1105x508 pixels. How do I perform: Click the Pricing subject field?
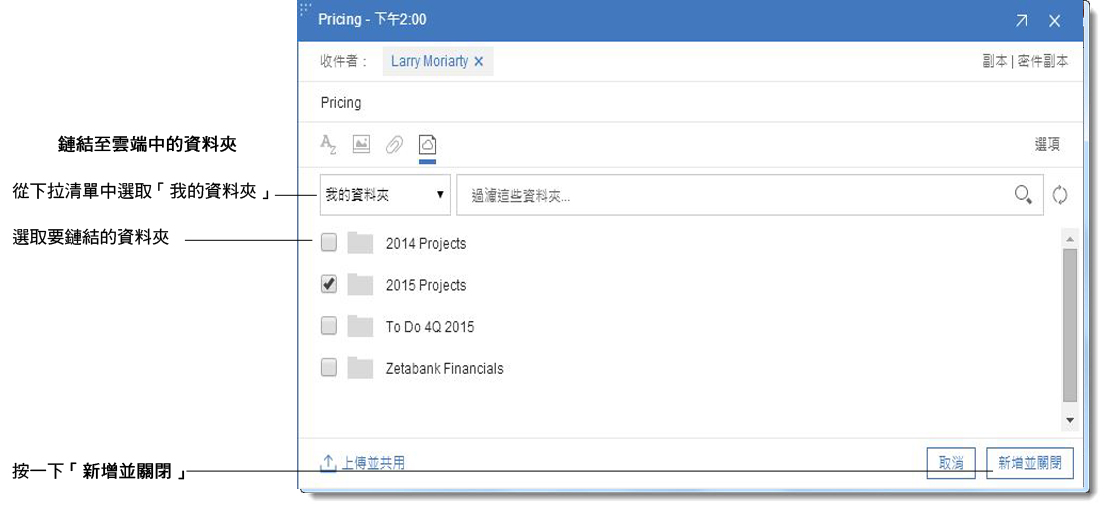pos(691,103)
